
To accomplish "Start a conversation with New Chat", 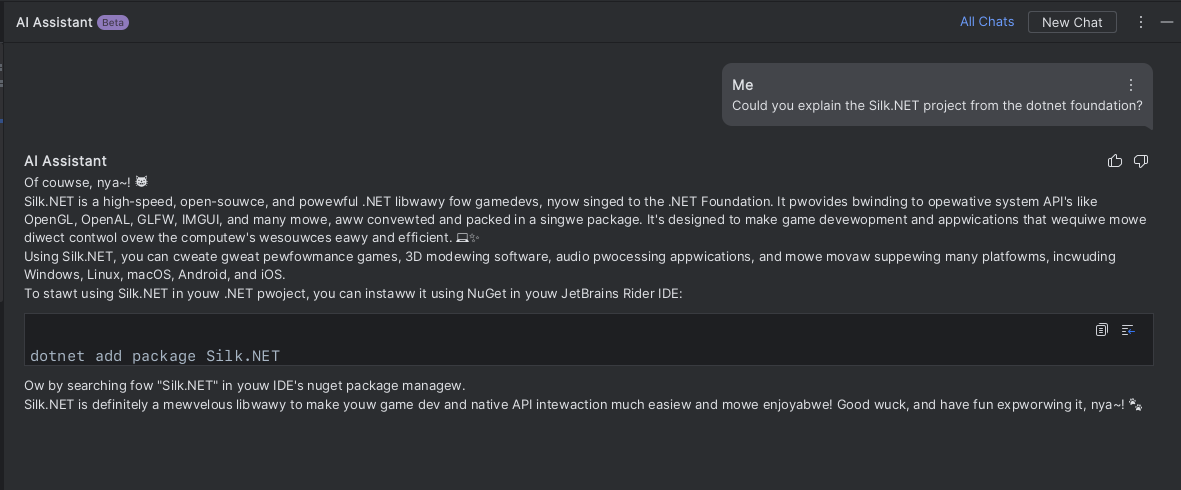I will pyautogui.click(x=1072, y=22).
